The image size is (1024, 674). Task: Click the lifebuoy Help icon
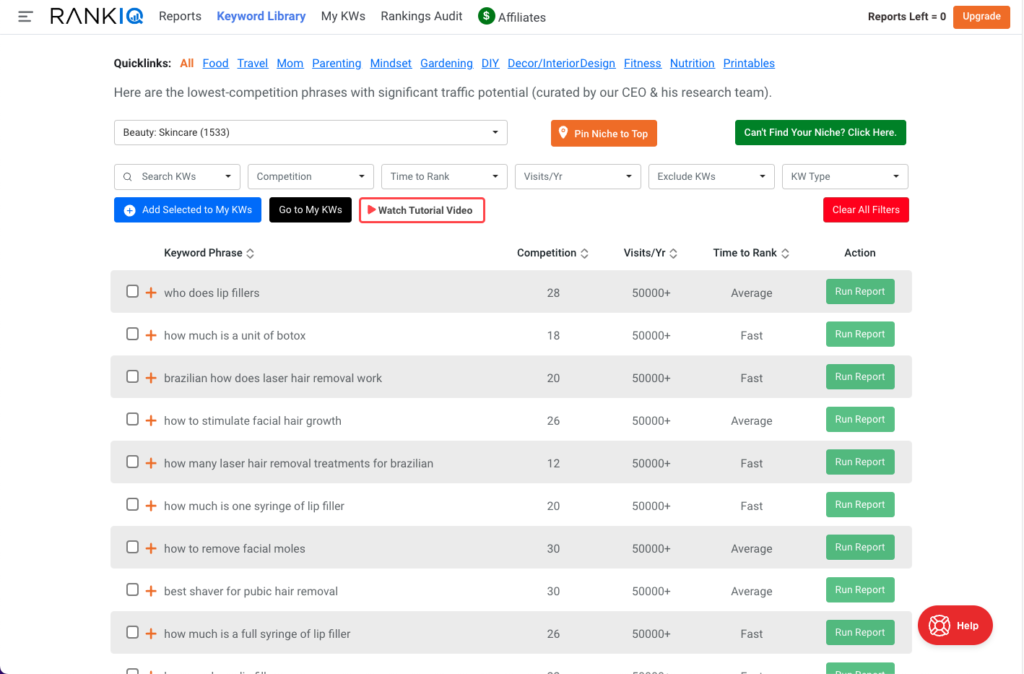click(x=940, y=626)
